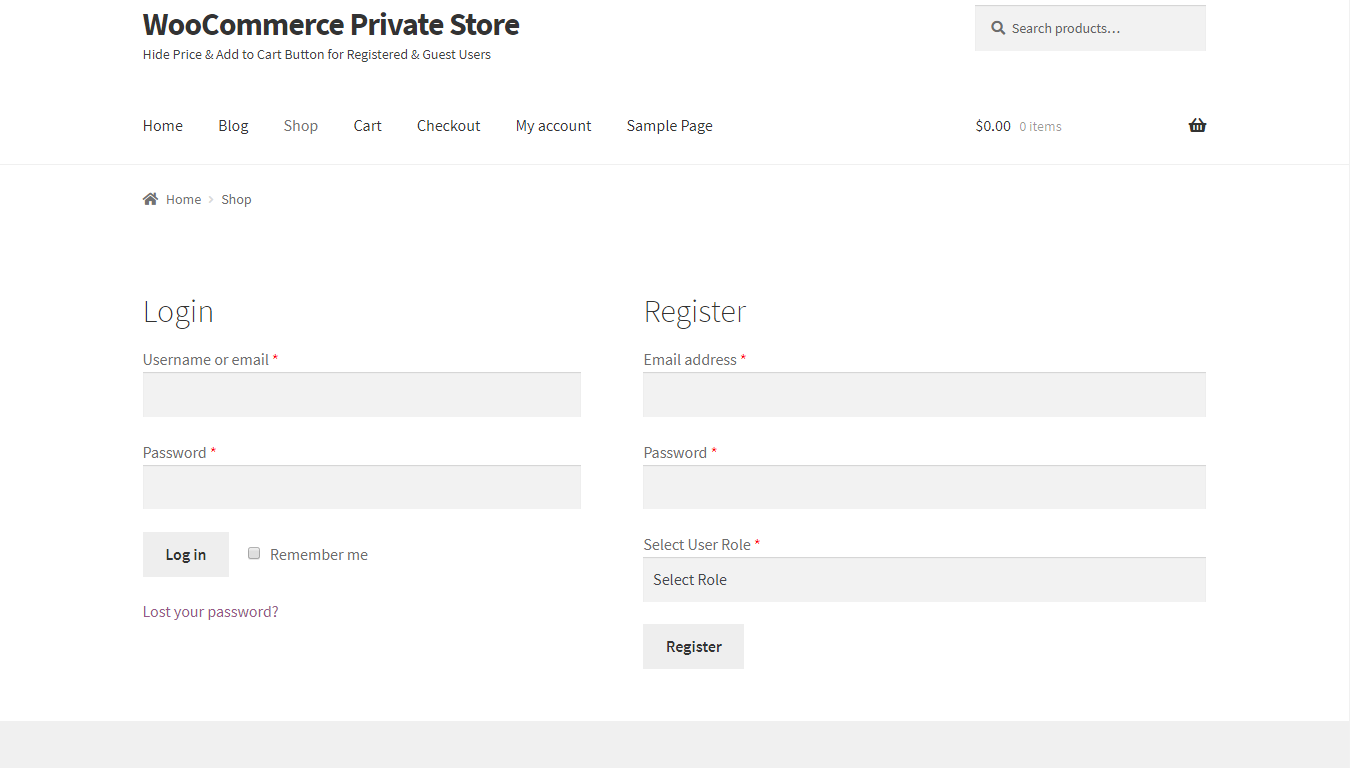
Task: Focus the Email address field for registration
Action: (x=924, y=394)
